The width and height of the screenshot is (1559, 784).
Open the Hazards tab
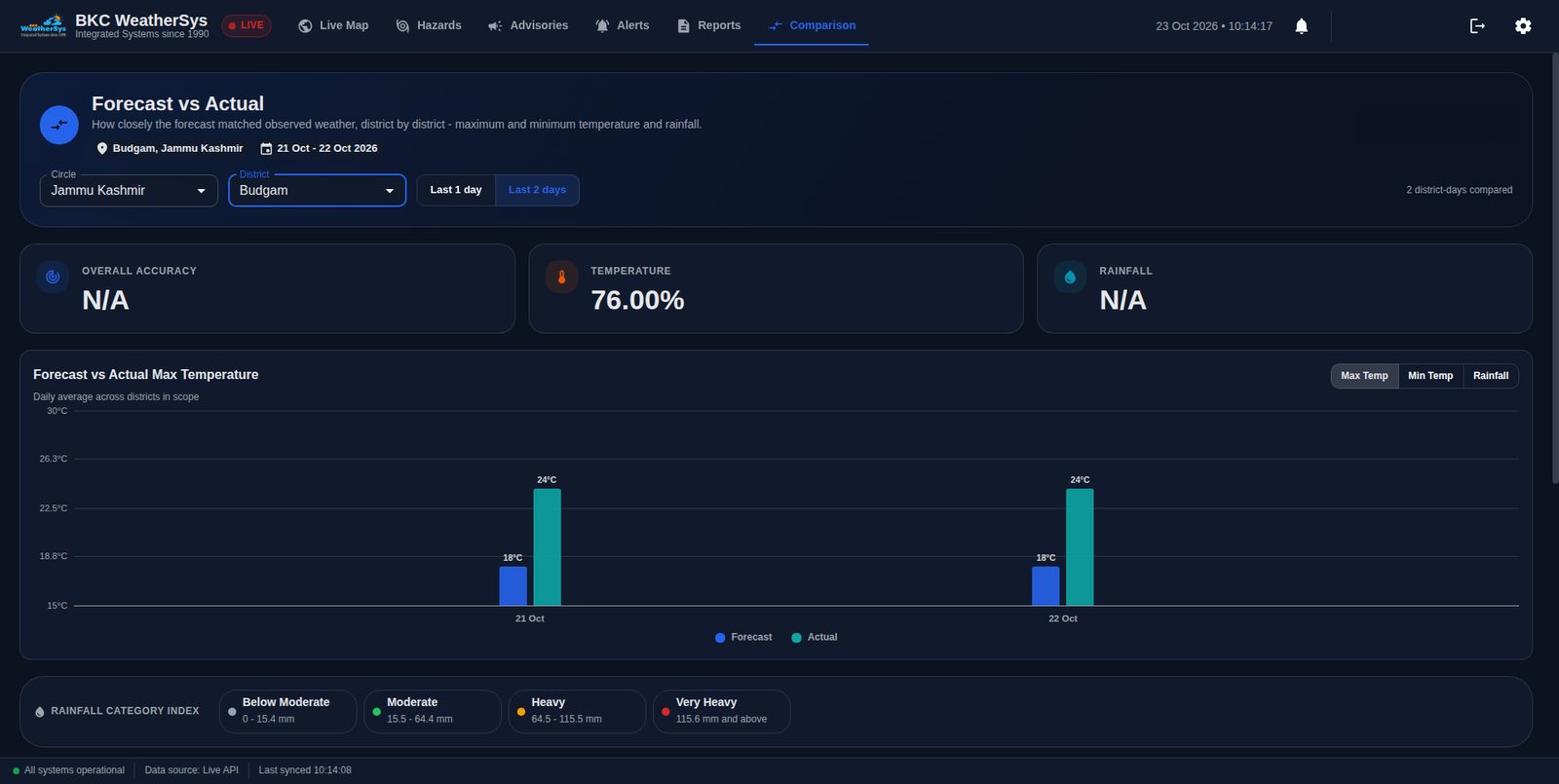click(429, 25)
